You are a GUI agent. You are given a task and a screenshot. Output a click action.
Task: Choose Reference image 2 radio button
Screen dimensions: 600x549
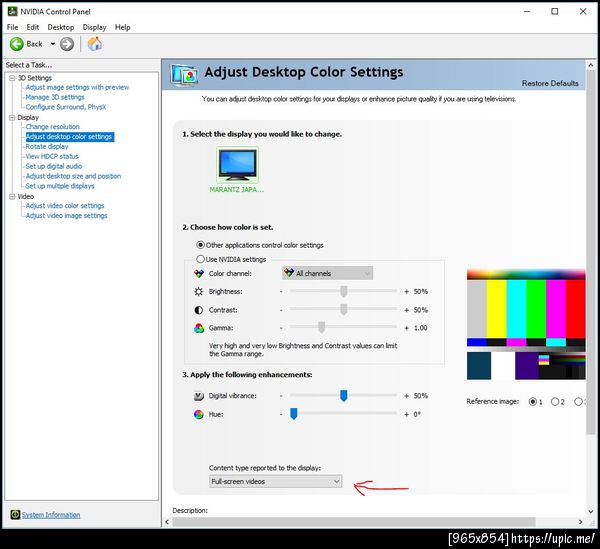tap(555, 401)
